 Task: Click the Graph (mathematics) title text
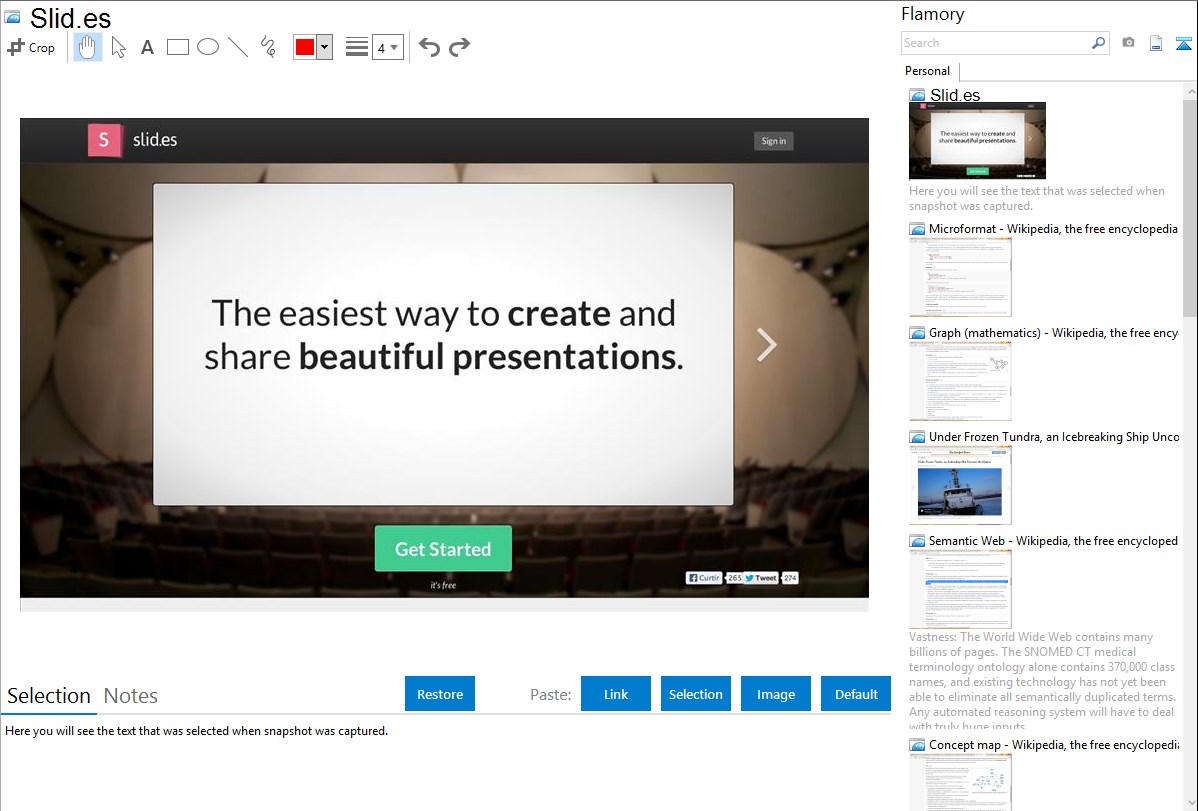tap(1053, 333)
